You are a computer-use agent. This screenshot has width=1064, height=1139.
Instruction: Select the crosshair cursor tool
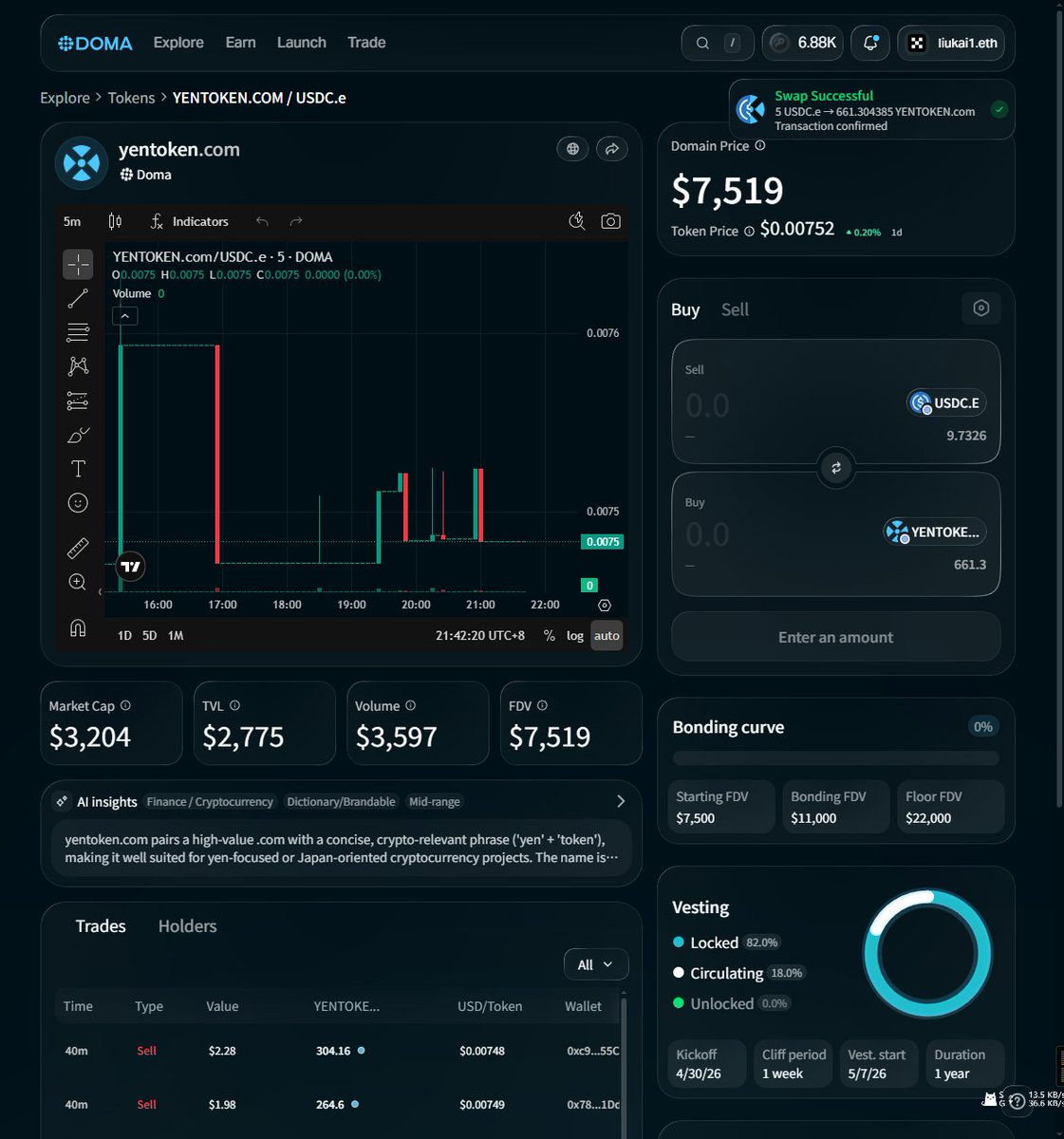[78, 264]
